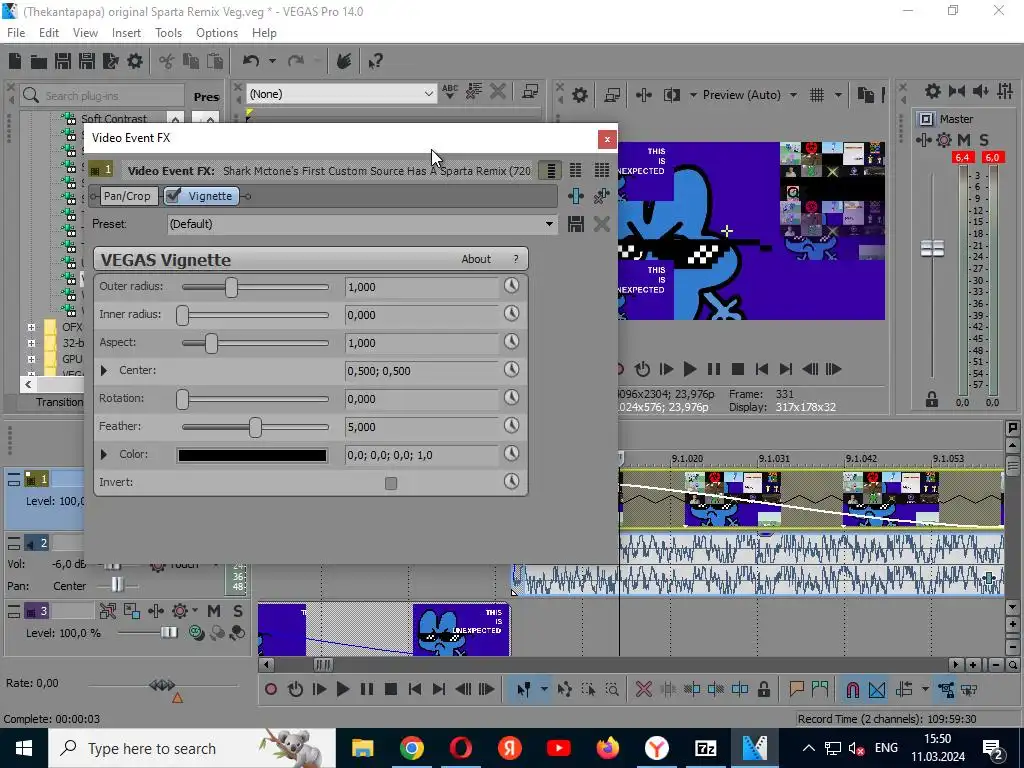
Task: Toggle auto crossfades icon on bottom toolbar
Action: 877,690
